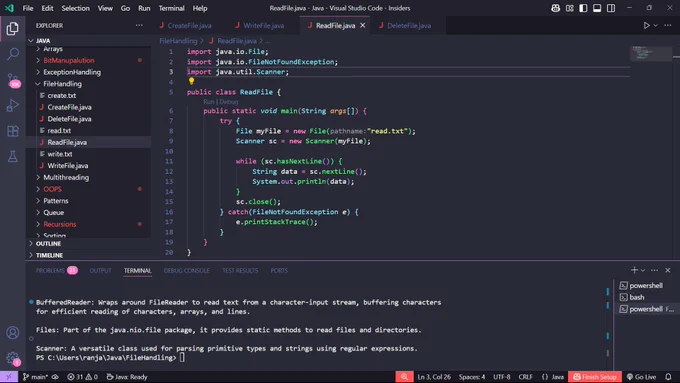Click the lightbulb code action icon
This screenshot has width=680, height=383.
pos(191,81)
